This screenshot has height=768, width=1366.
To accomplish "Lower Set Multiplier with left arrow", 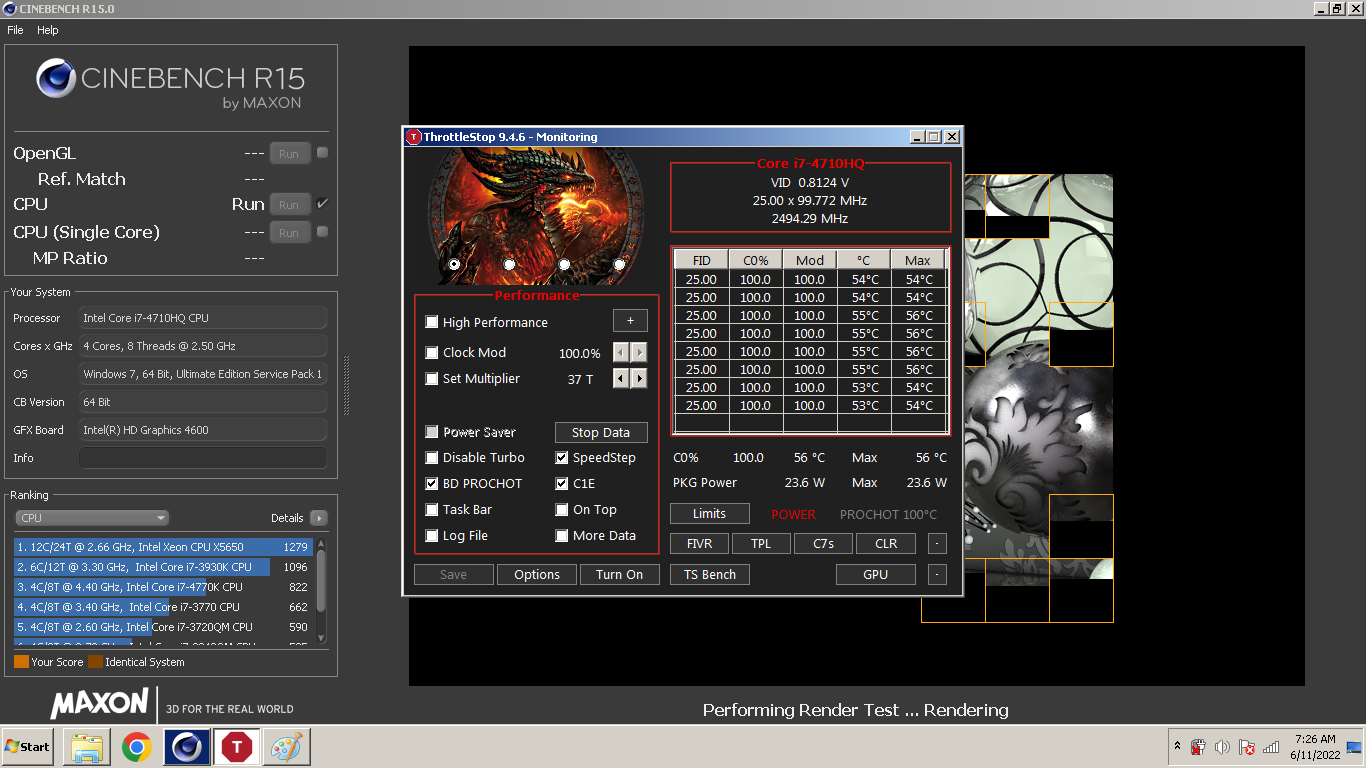I will point(621,379).
